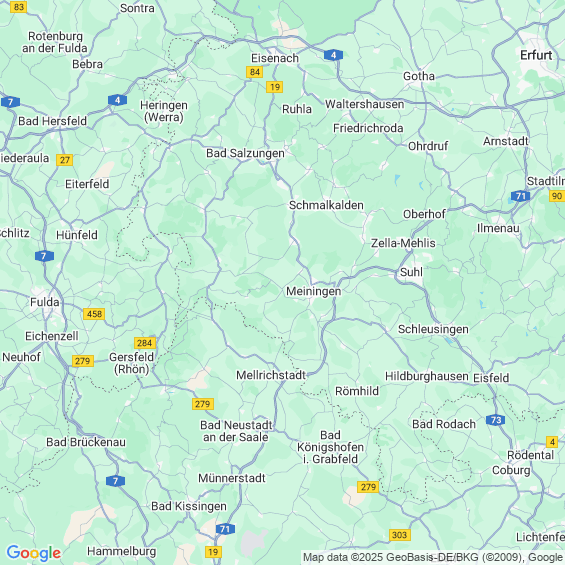
Task: Click the yellow 458 road shield near Fulda
Action: pyautogui.click(x=94, y=314)
